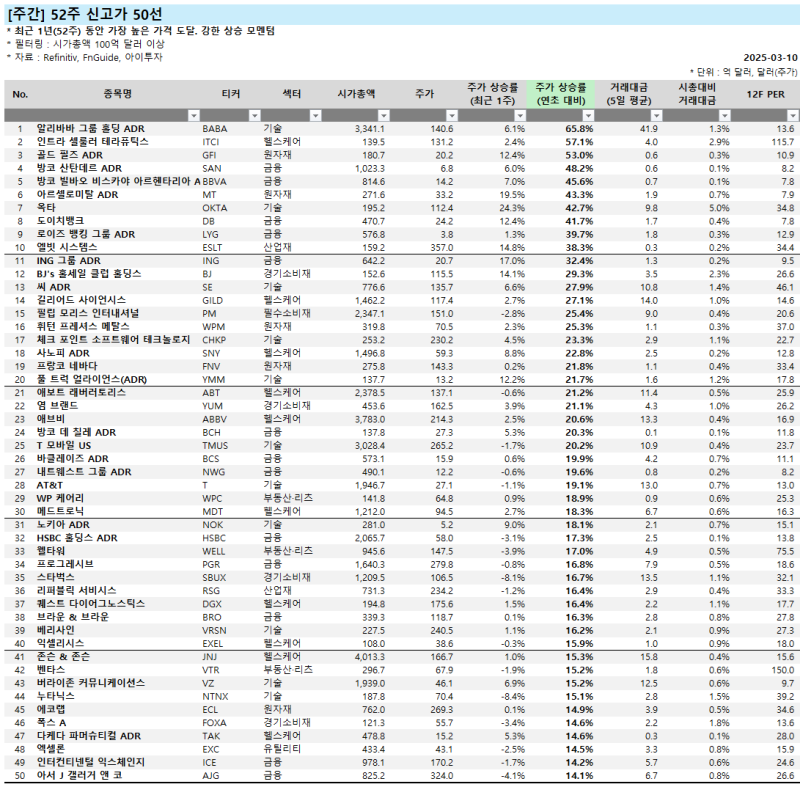
Task: Select the 알리바바 그룹 홀딩 ADR cell
Action: click(x=90, y=129)
